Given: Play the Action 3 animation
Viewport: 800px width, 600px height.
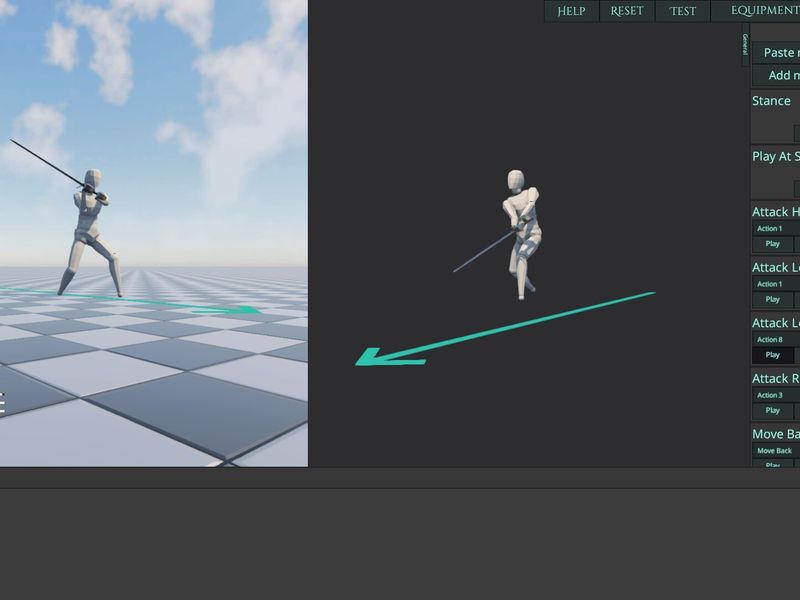Looking at the screenshot, I should pyautogui.click(x=772, y=410).
